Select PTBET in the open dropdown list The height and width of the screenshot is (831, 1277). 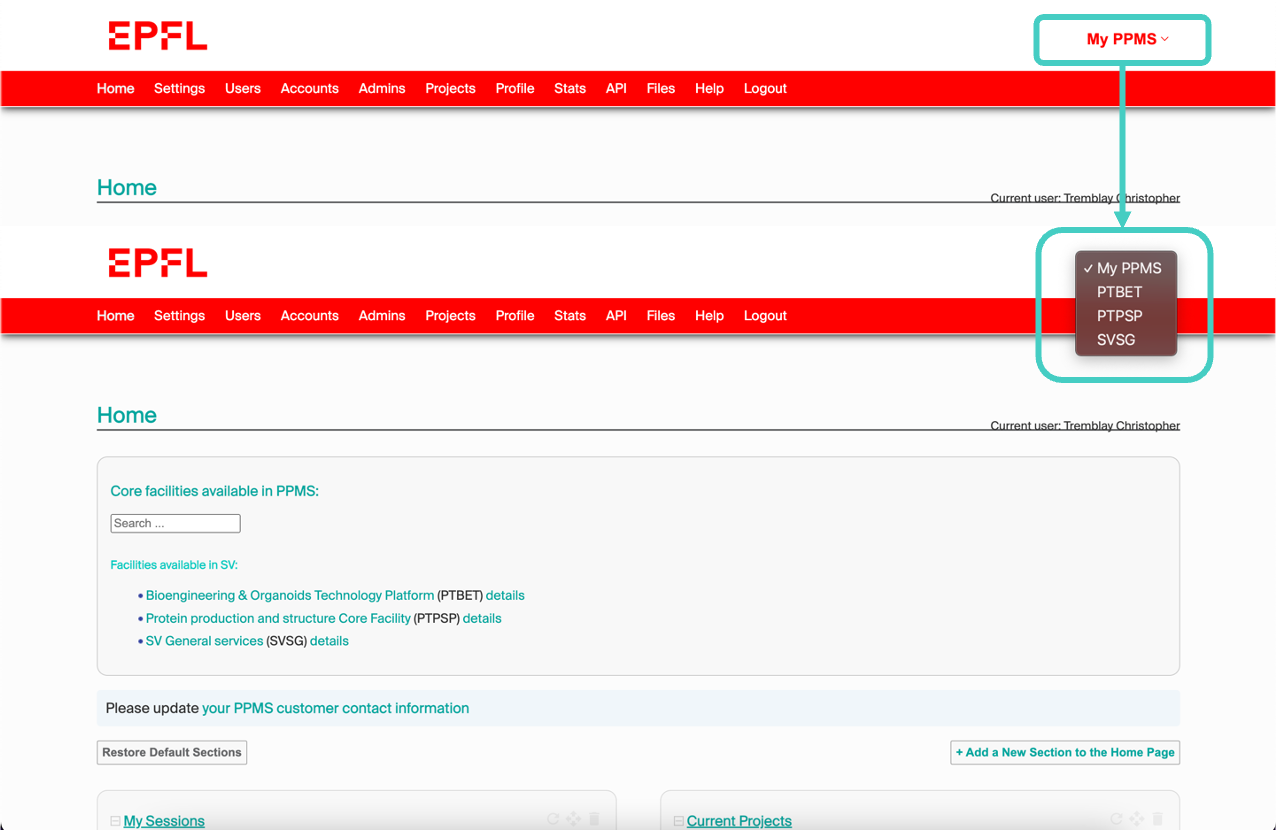[1119, 292]
